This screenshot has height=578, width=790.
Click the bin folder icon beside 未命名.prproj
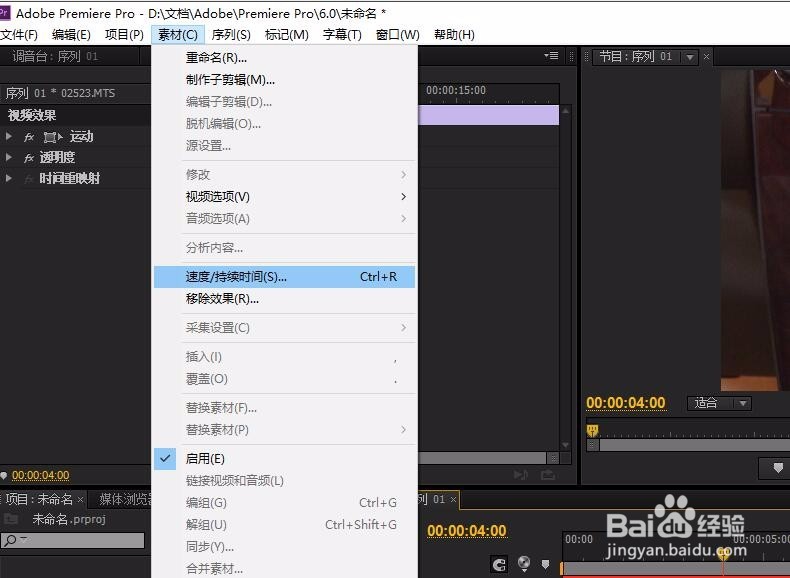(x=11, y=519)
